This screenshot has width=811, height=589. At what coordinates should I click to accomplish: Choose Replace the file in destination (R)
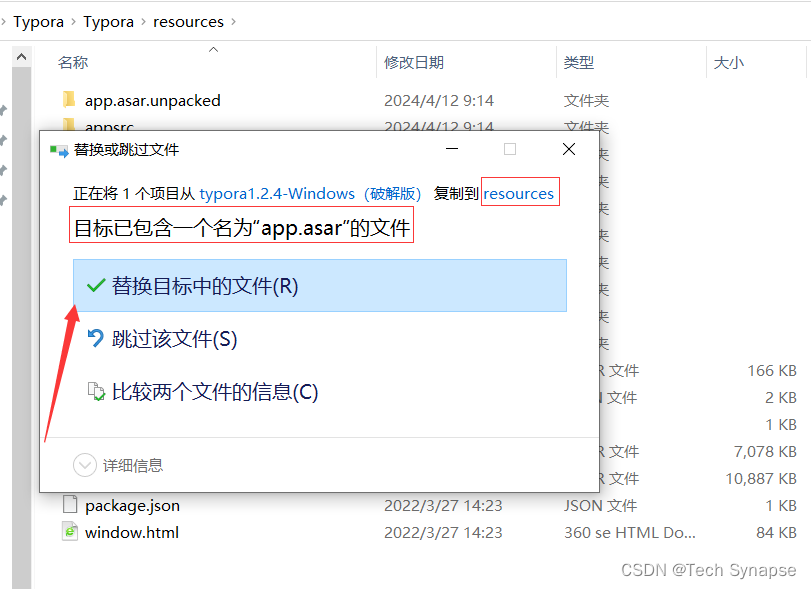click(x=320, y=285)
